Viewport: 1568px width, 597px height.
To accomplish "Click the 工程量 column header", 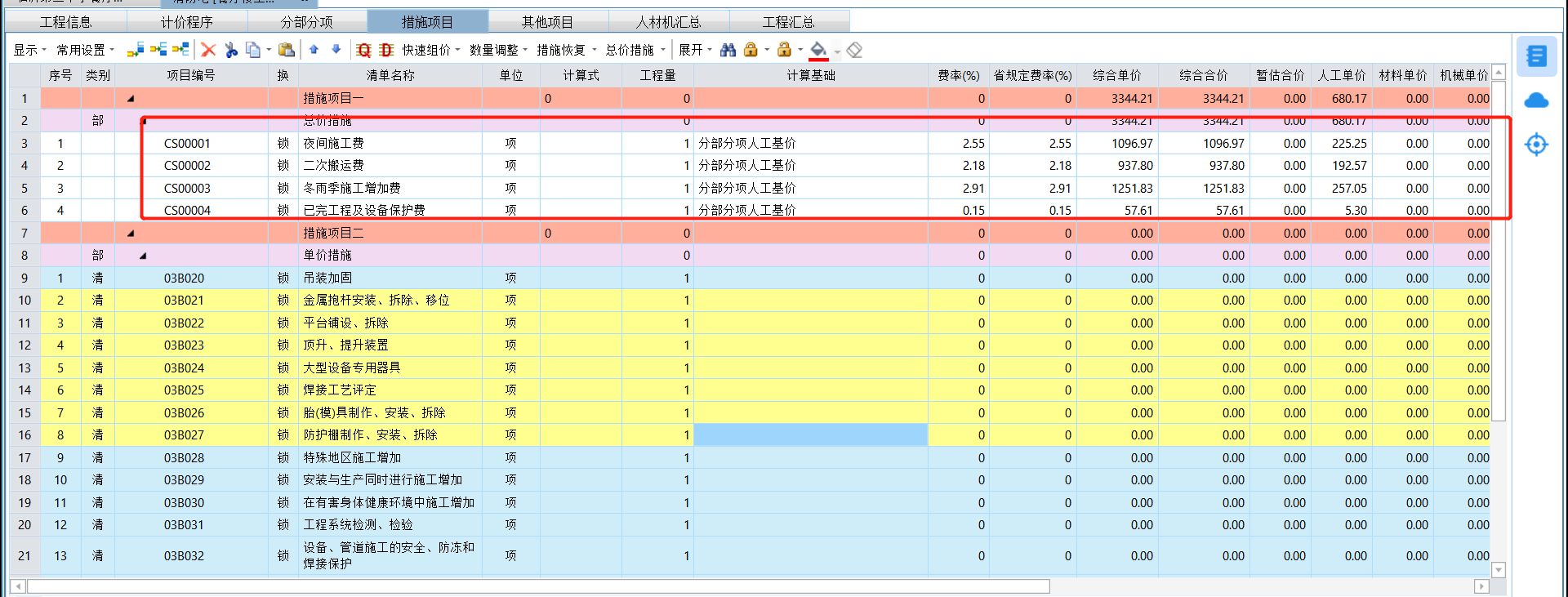I will [x=657, y=75].
